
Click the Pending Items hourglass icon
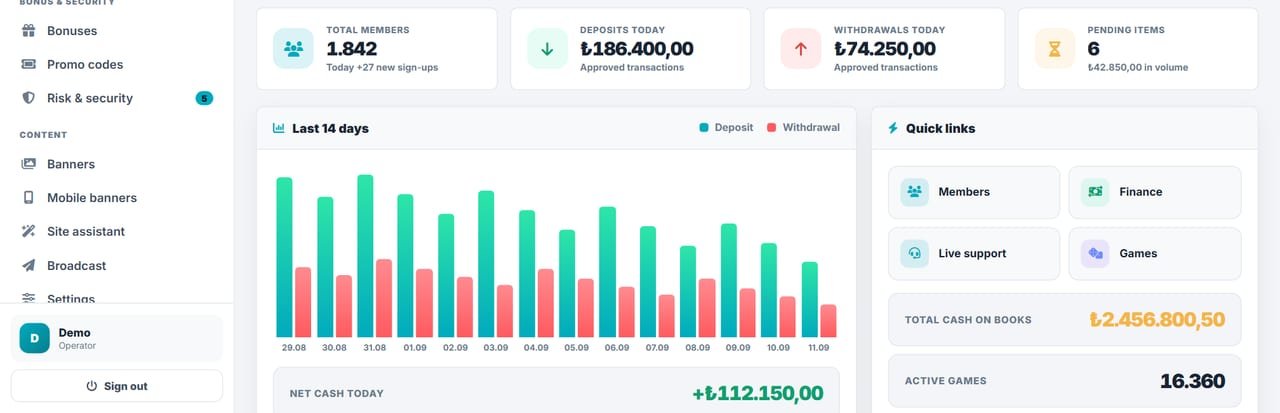pyautogui.click(x=1055, y=48)
